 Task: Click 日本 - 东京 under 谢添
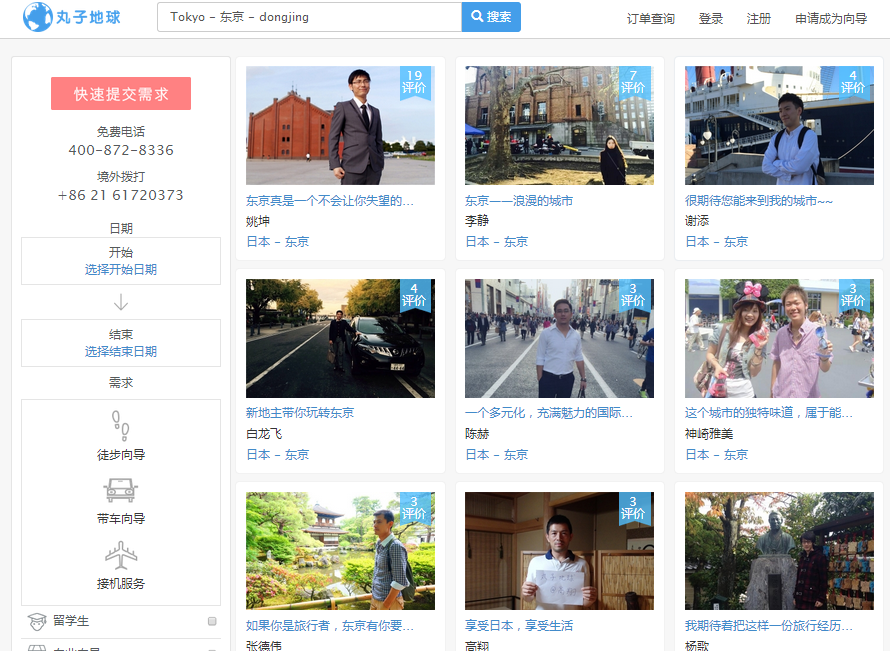716,242
